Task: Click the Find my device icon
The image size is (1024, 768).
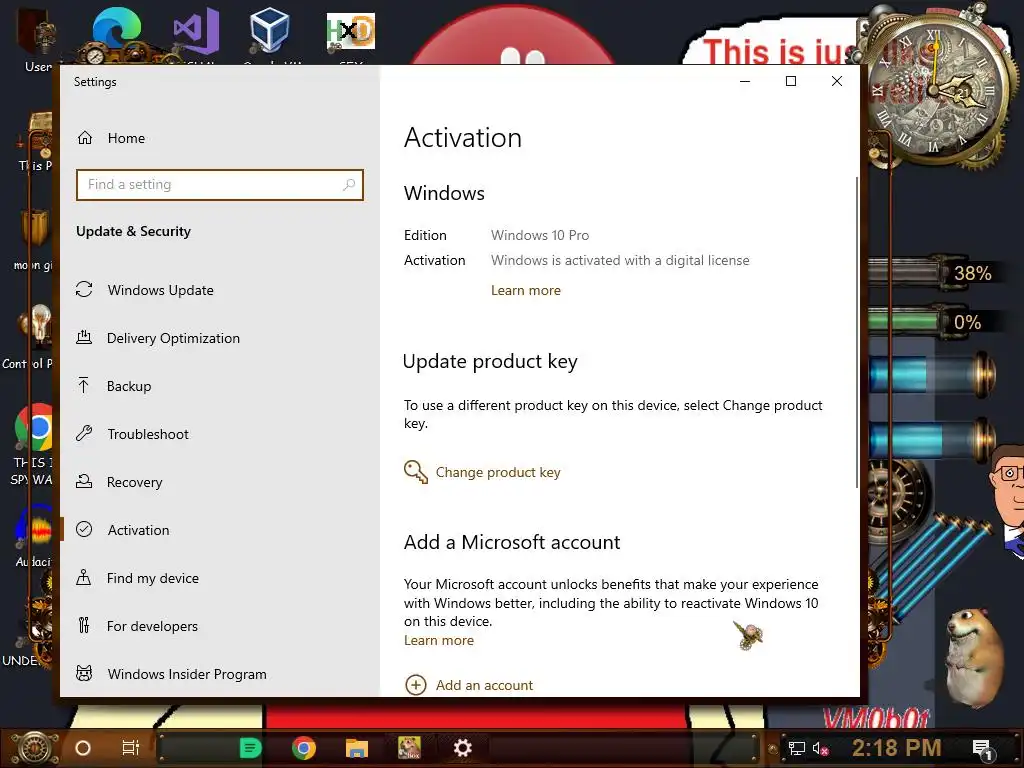Action: click(84, 577)
